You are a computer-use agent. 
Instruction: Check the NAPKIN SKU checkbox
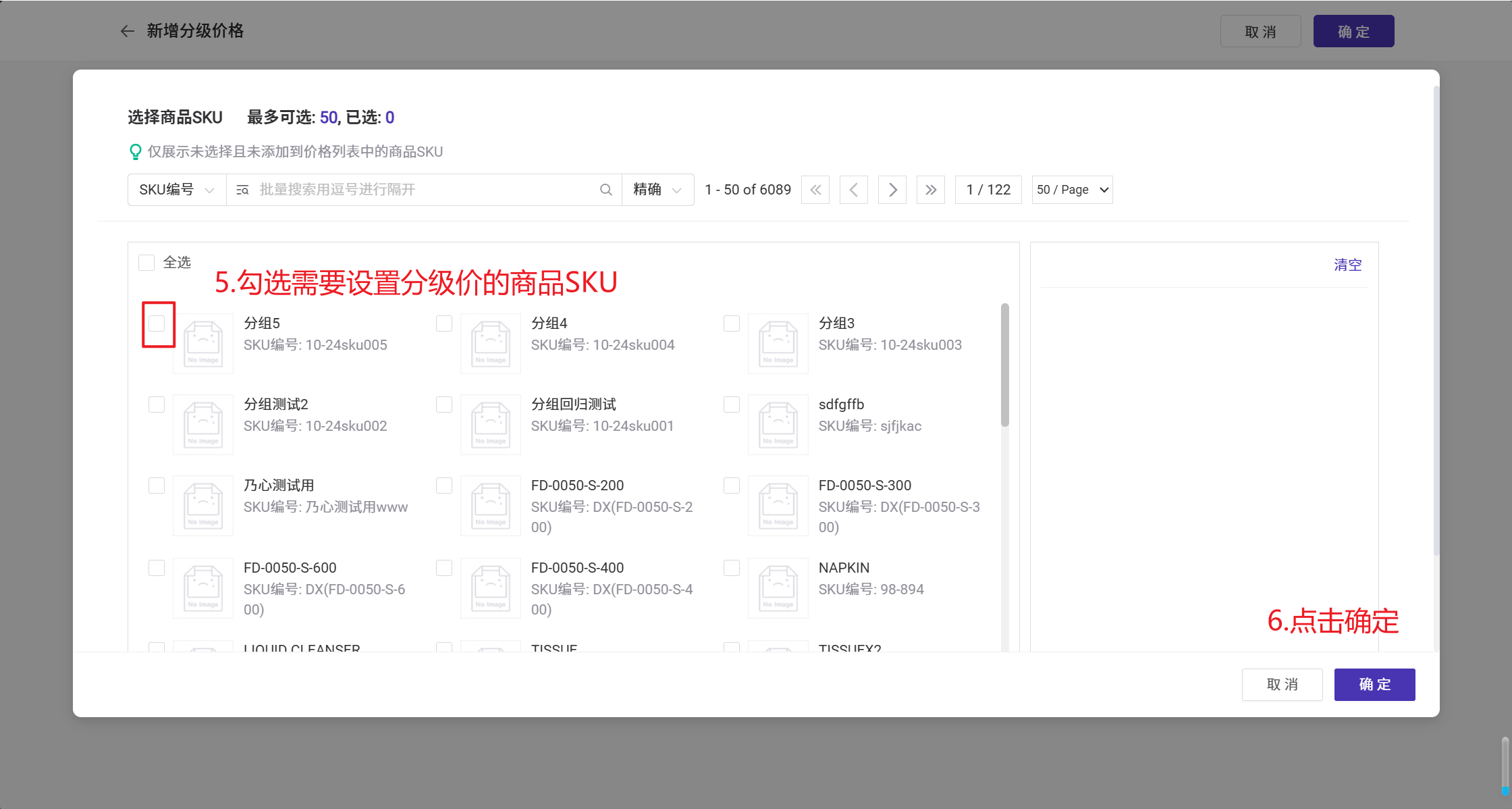[732, 568]
